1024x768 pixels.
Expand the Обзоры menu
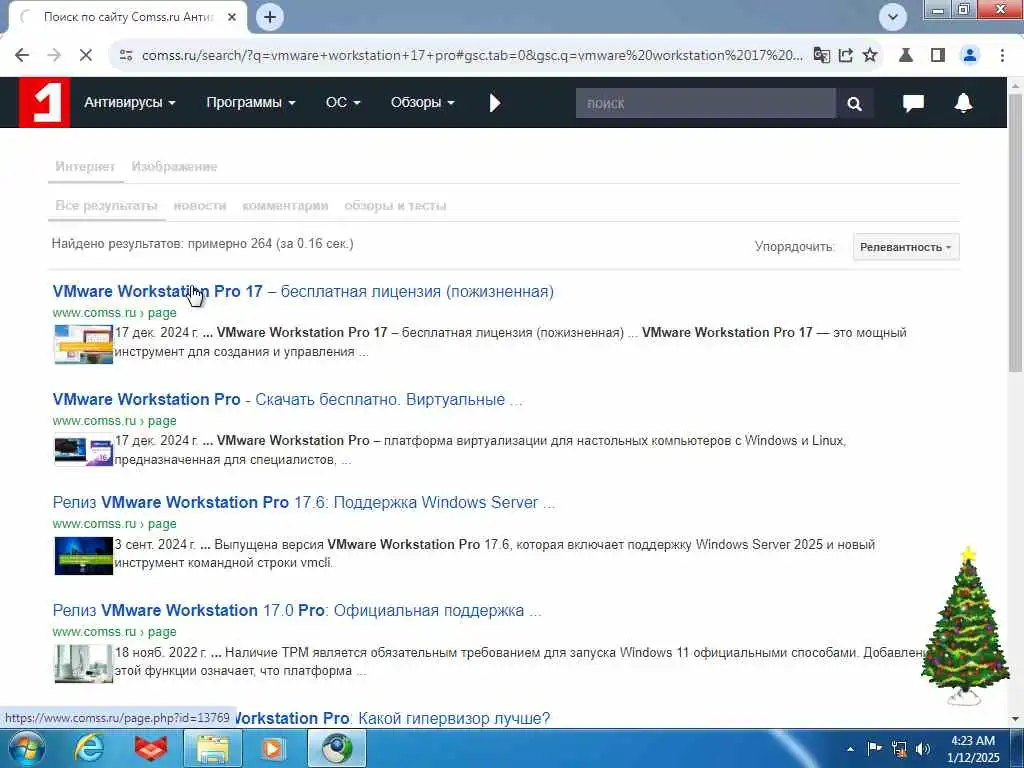pyautogui.click(x=423, y=103)
